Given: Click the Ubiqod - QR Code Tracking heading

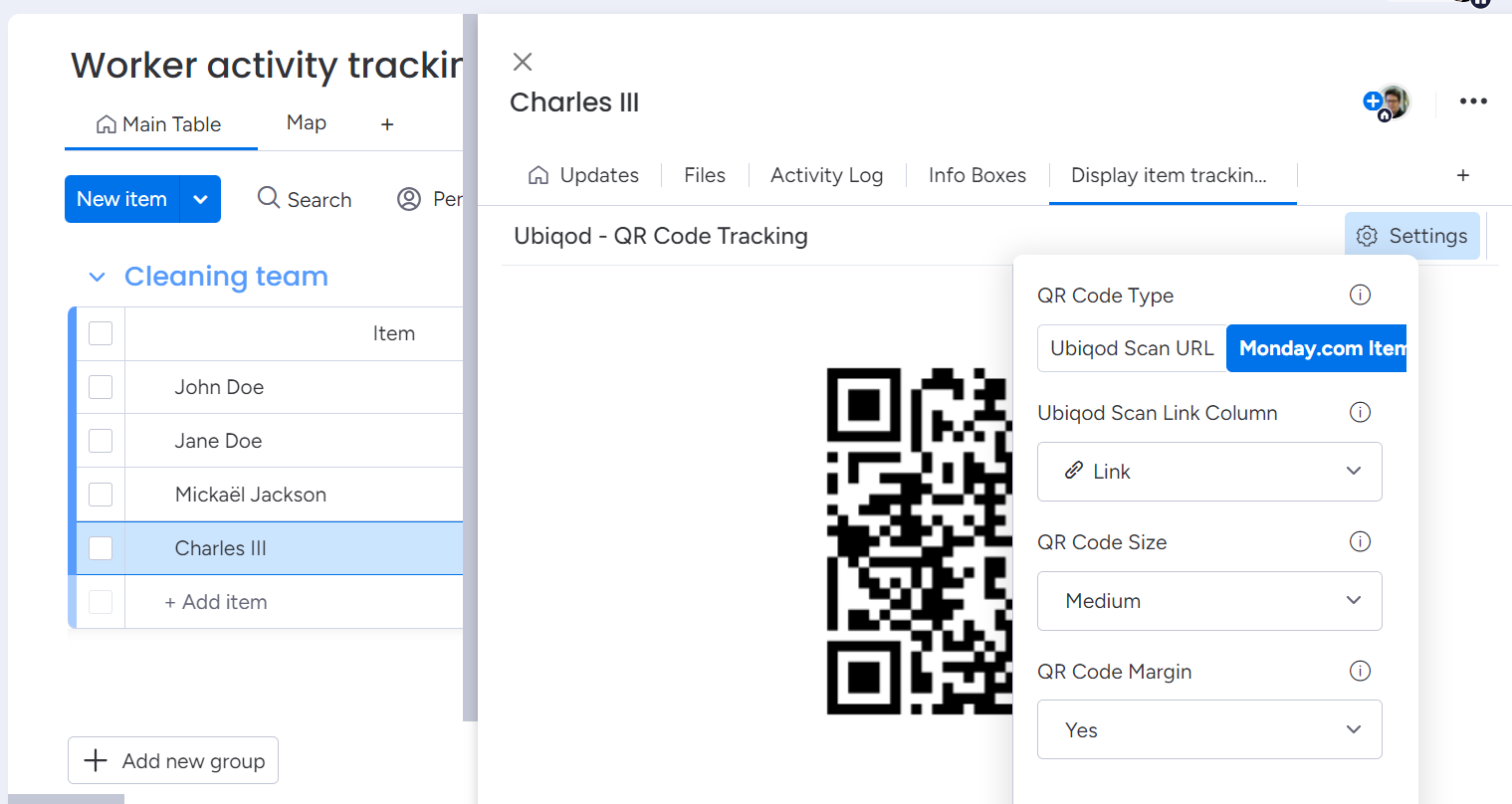Looking at the screenshot, I should point(661,236).
